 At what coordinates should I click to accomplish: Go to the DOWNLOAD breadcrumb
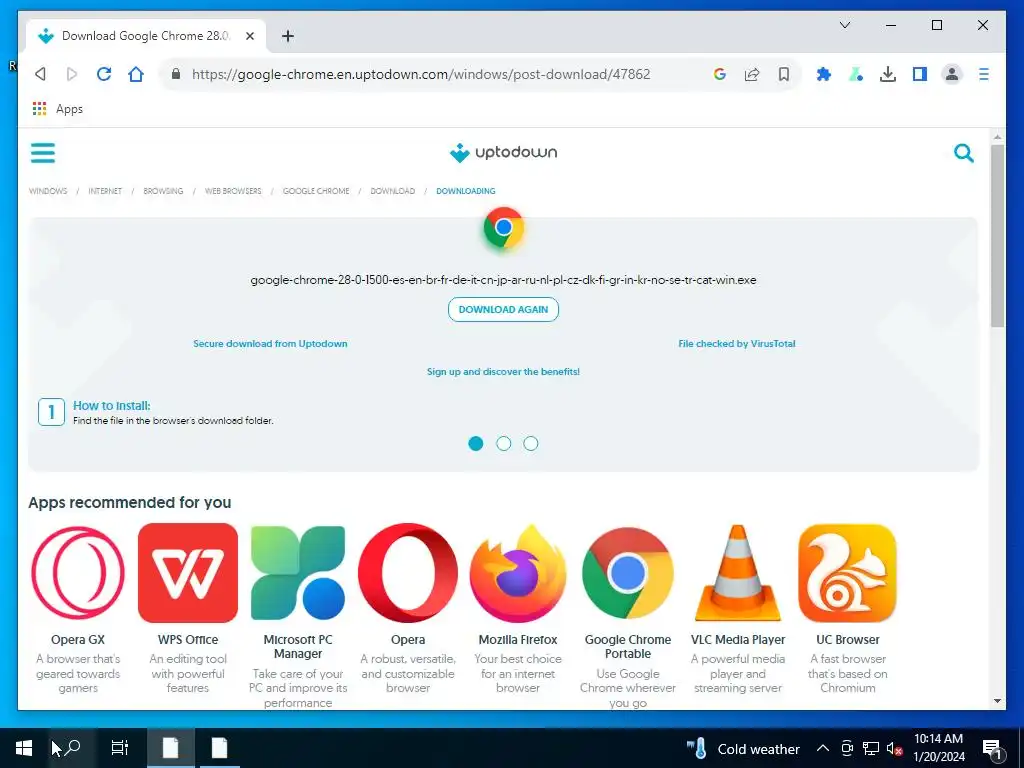click(392, 191)
